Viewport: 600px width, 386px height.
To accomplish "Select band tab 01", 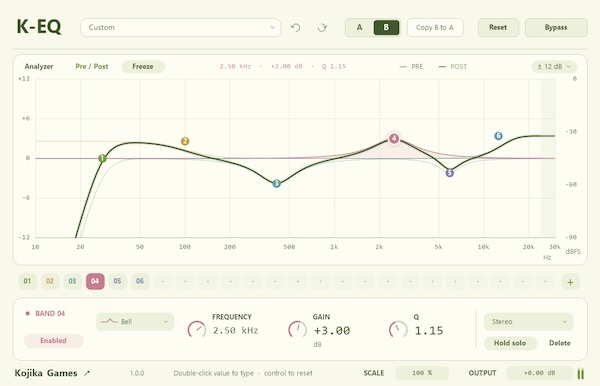I will [27, 281].
